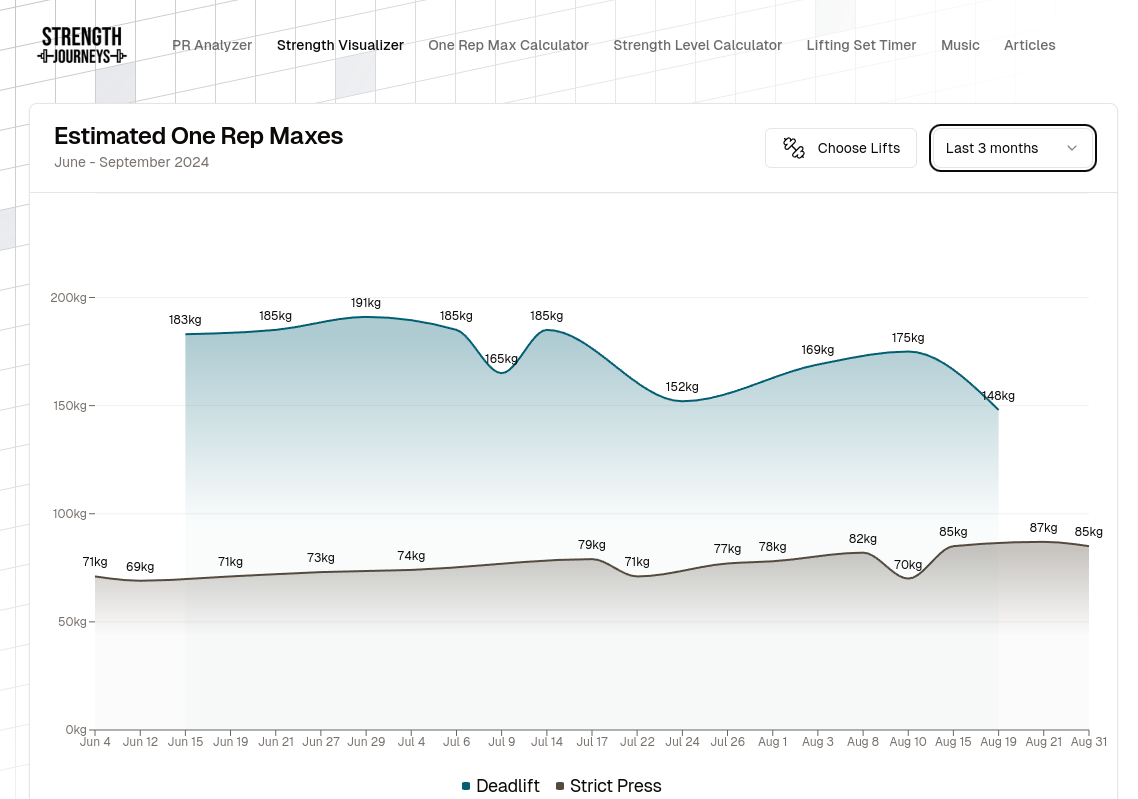Select the Strength Visualizer tab
The height and width of the screenshot is (799, 1138).
(x=340, y=45)
